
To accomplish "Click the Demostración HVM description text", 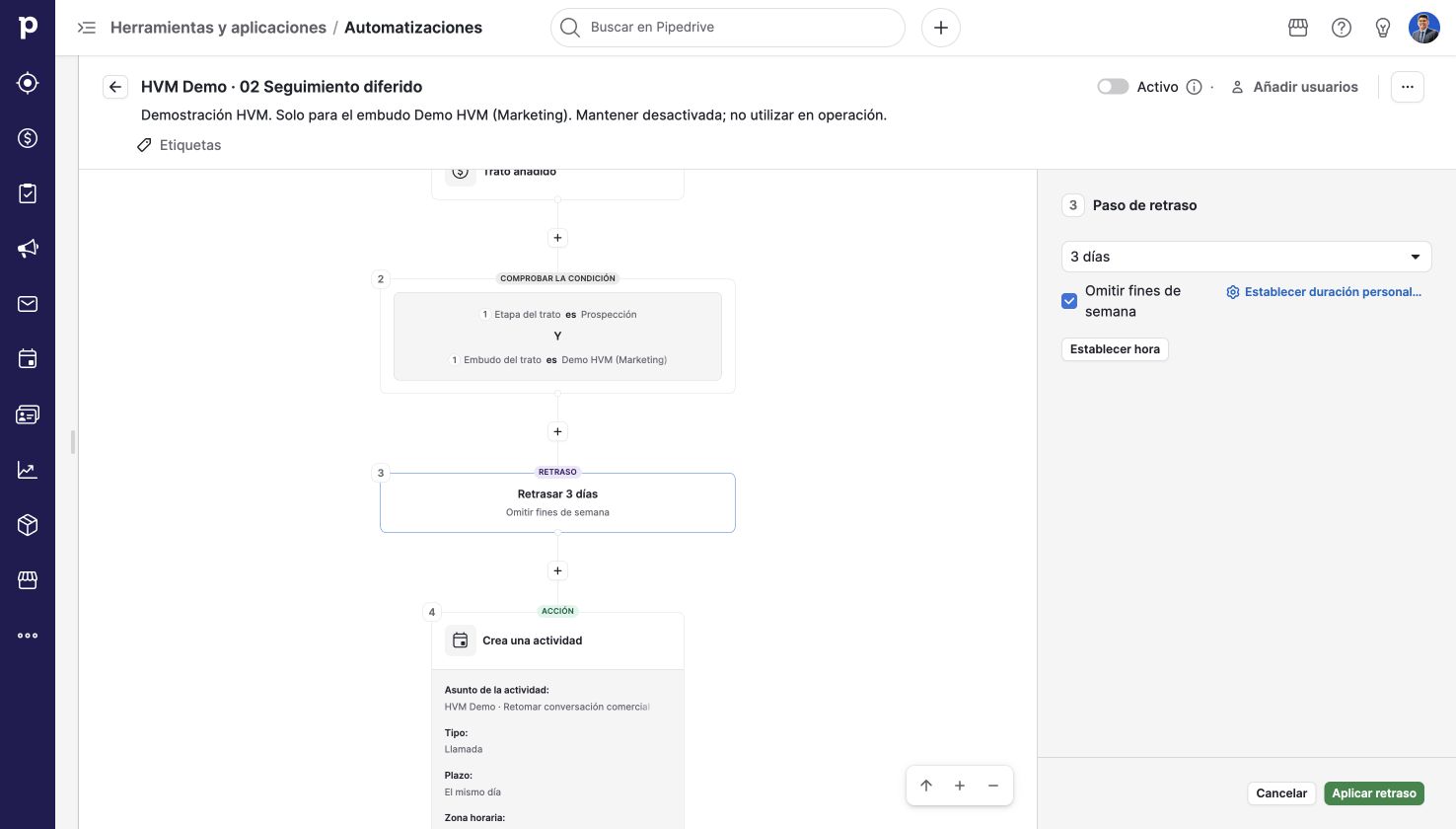I will coord(514,114).
